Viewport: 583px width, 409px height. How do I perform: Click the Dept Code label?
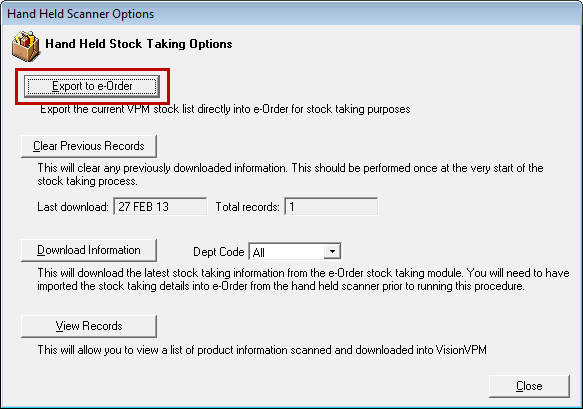(x=219, y=252)
